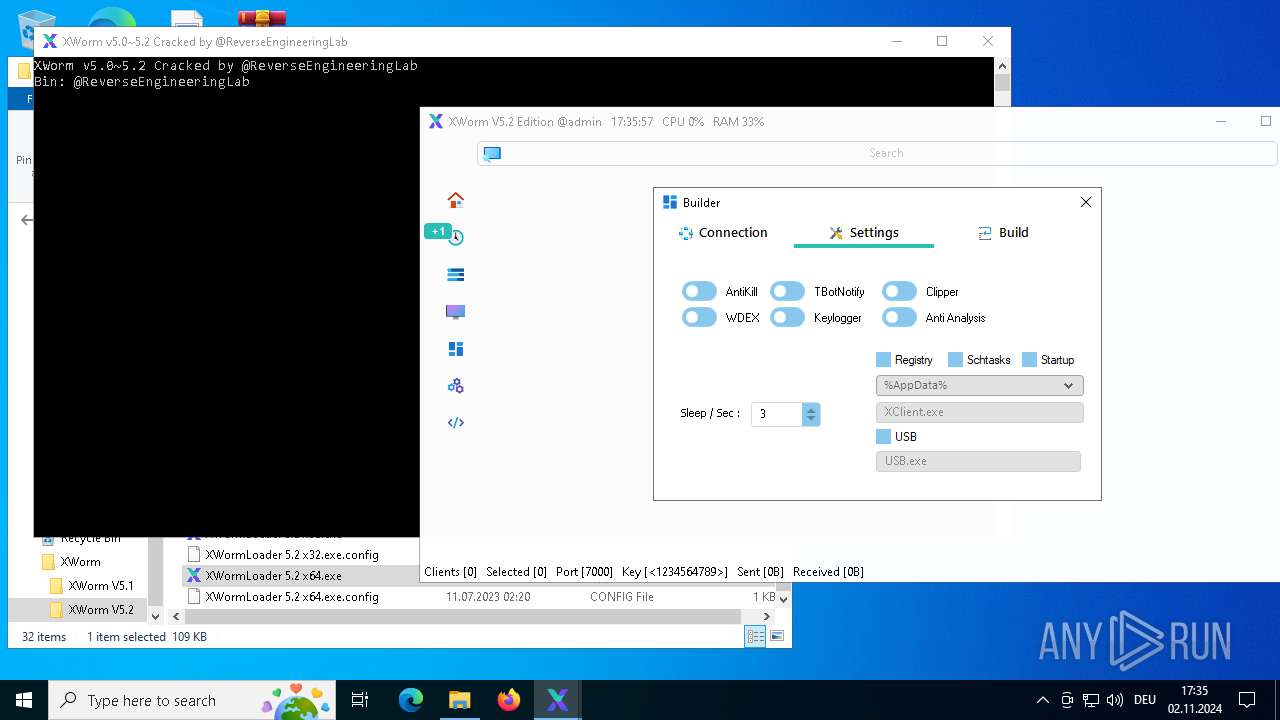Enable the Keylogger switch
1280x720 pixels.
[787, 317]
